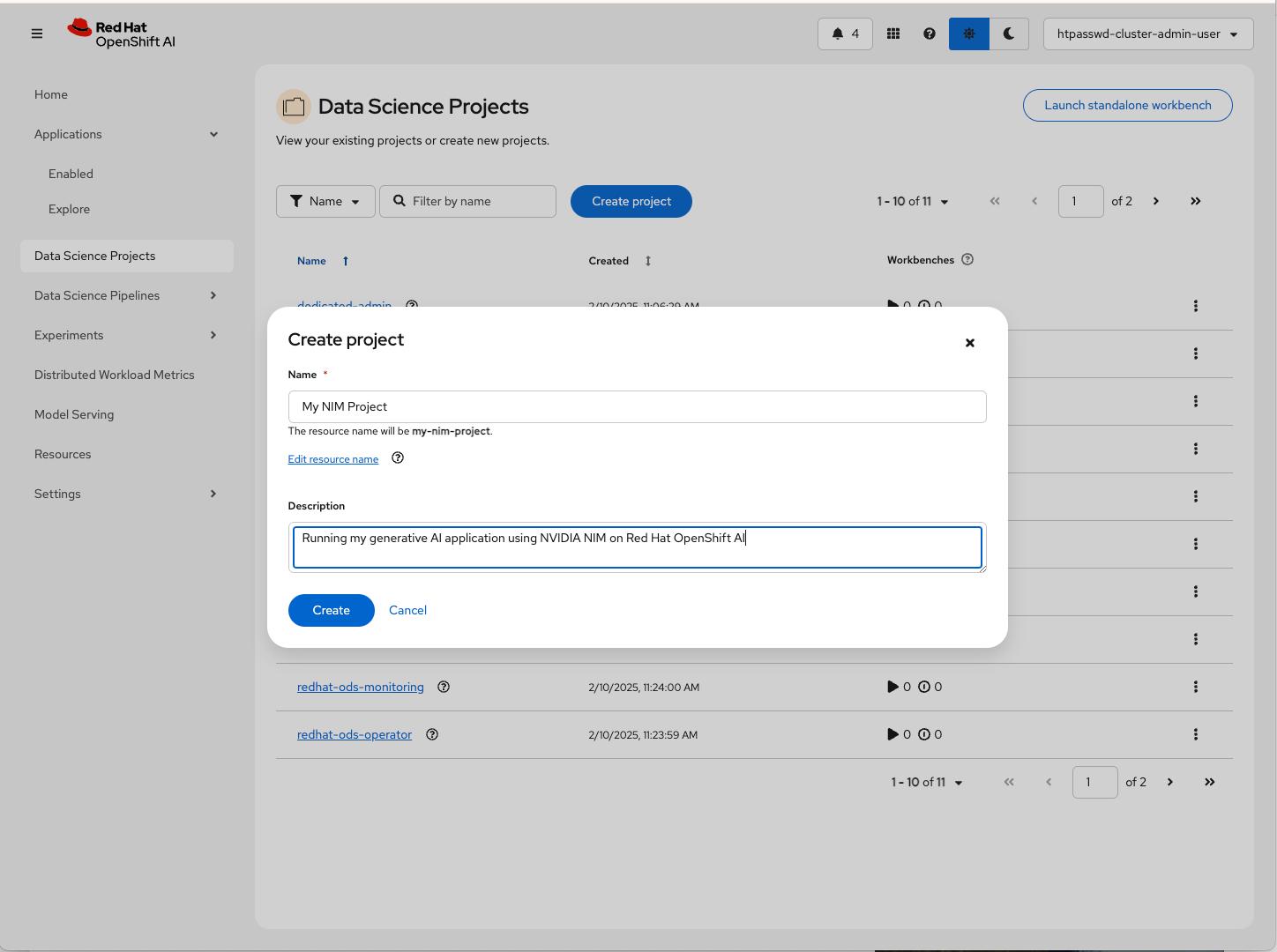
Task: Click the project Name input field
Action: click(636, 406)
